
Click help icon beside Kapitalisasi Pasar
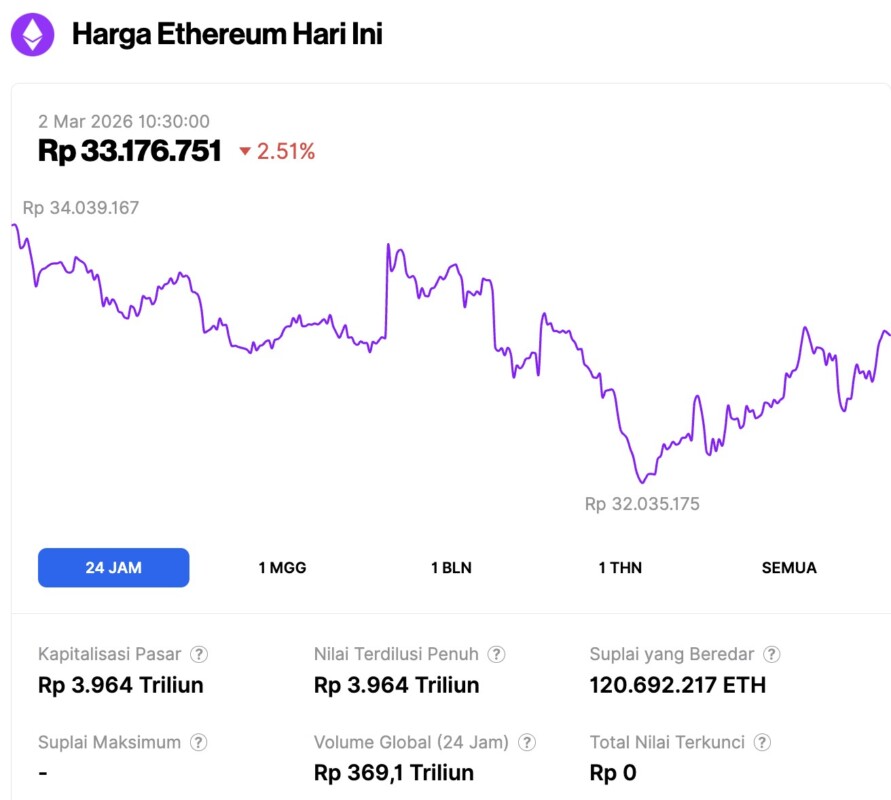(200, 655)
